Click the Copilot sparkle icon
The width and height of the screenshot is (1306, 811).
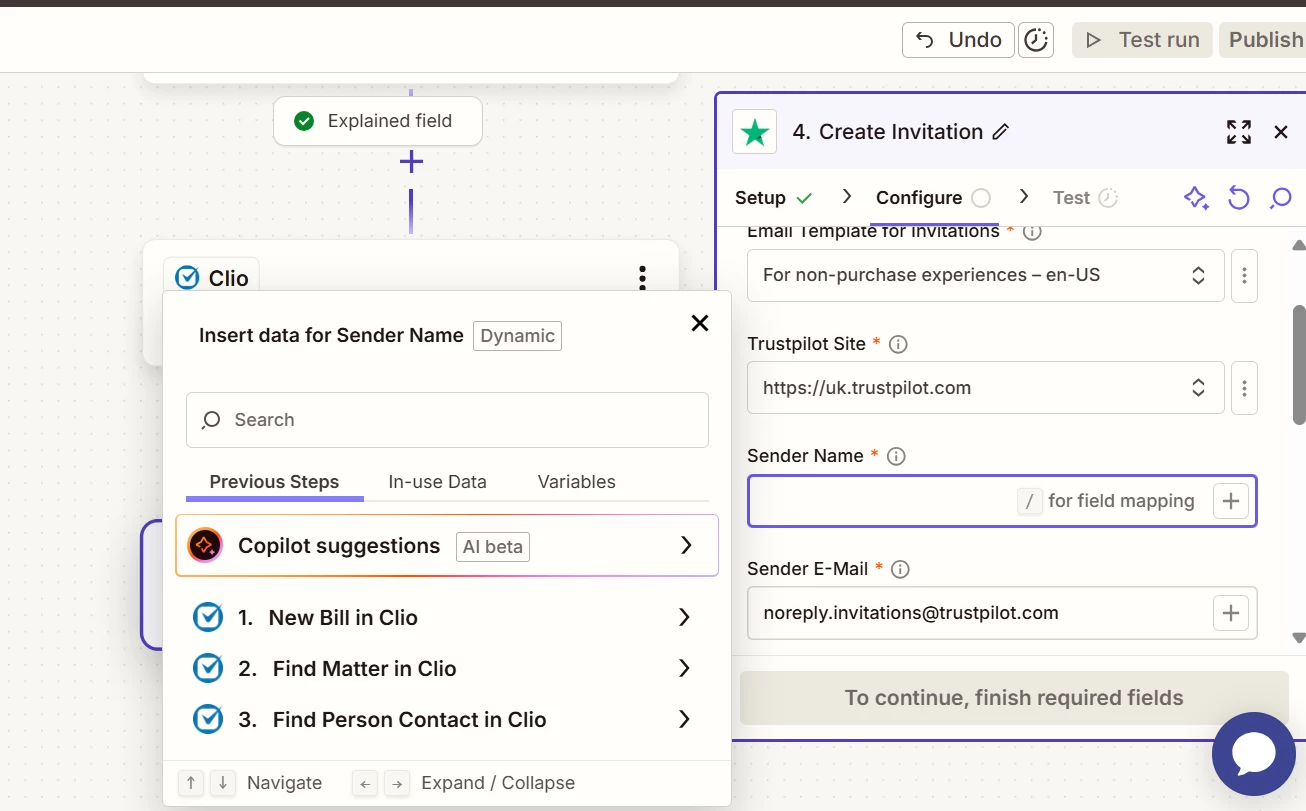point(205,546)
